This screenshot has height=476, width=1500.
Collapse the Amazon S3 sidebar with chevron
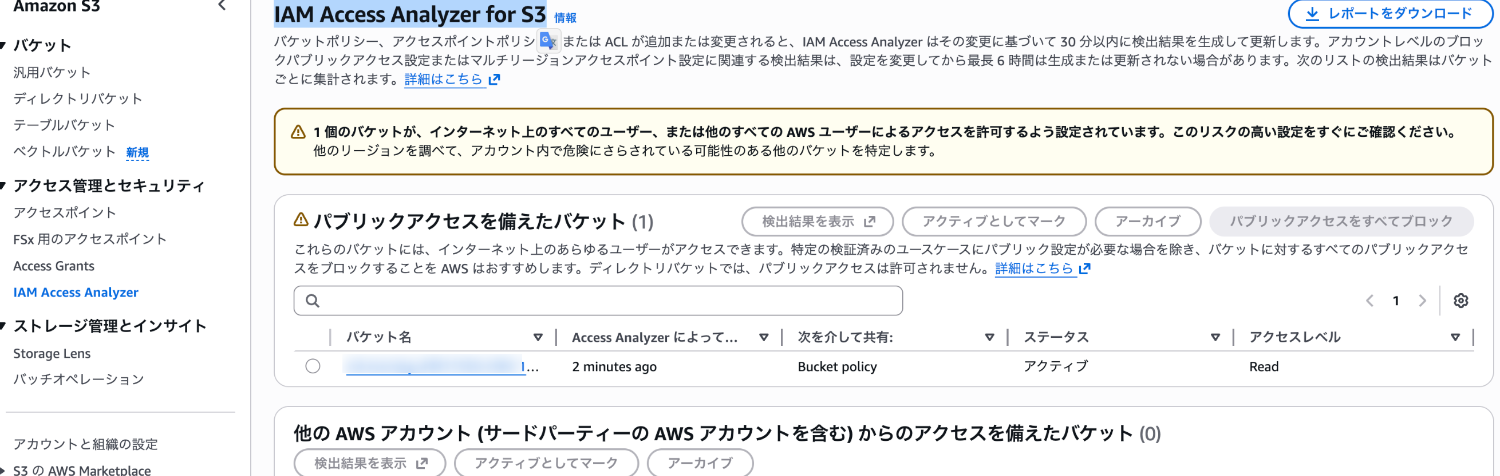click(x=221, y=6)
